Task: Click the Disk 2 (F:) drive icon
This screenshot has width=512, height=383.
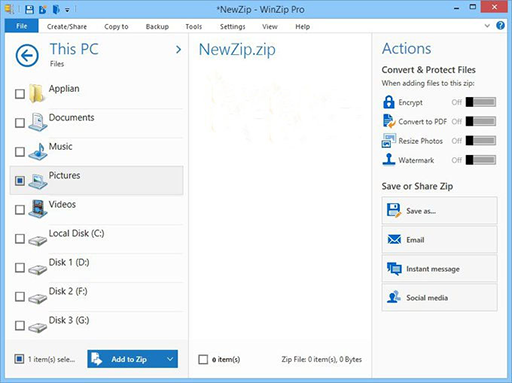Action: pos(37,298)
